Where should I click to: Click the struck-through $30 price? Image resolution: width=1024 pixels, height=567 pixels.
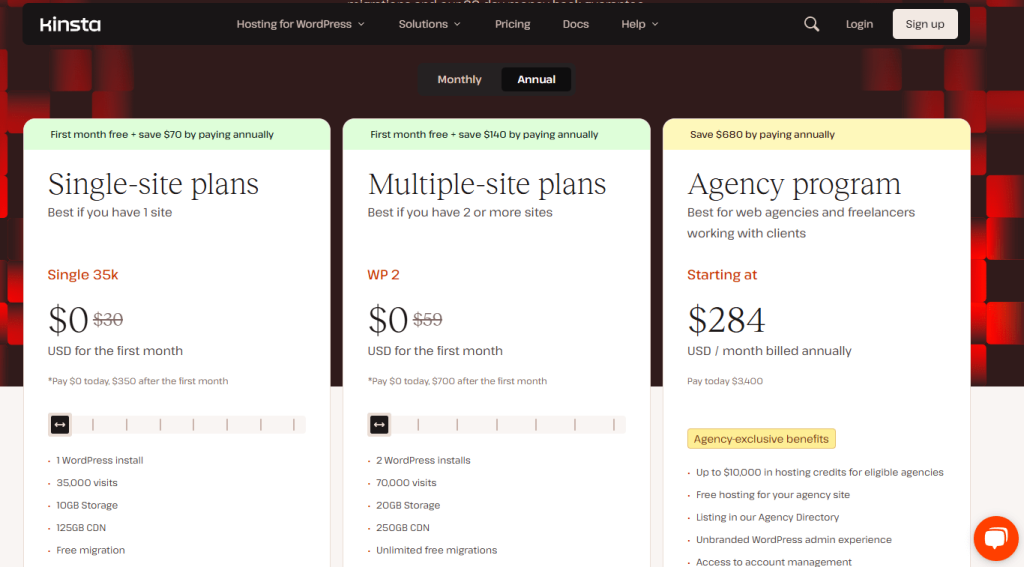point(108,319)
